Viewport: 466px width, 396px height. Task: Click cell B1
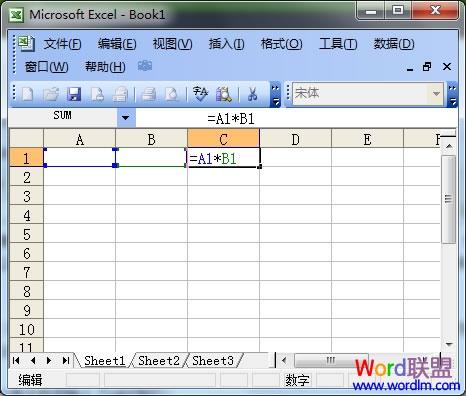[151, 157]
